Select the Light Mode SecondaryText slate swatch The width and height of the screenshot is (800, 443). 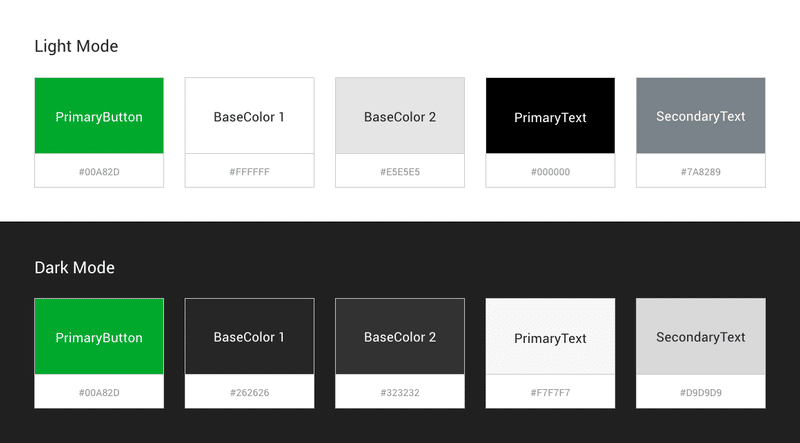[x=701, y=115]
